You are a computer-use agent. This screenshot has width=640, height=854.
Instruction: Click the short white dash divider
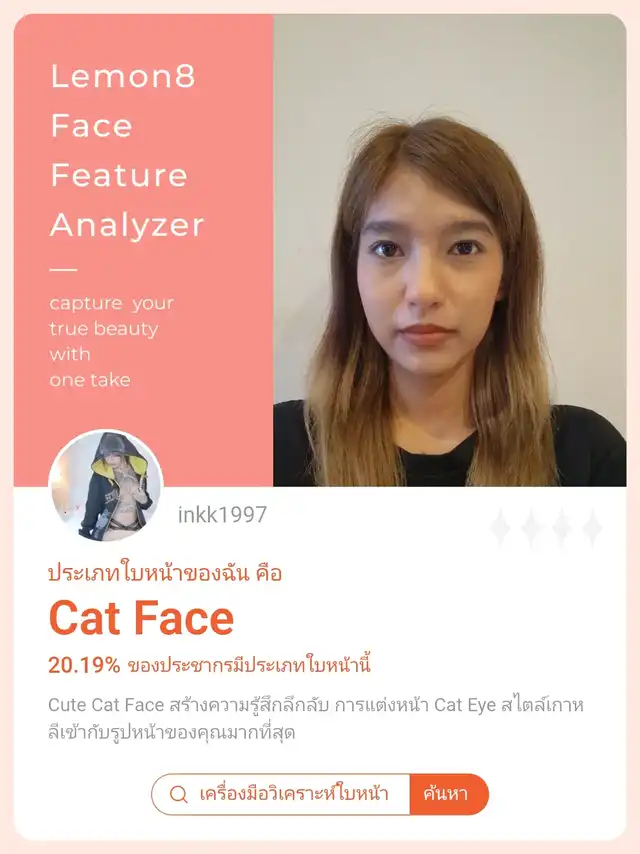63,269
